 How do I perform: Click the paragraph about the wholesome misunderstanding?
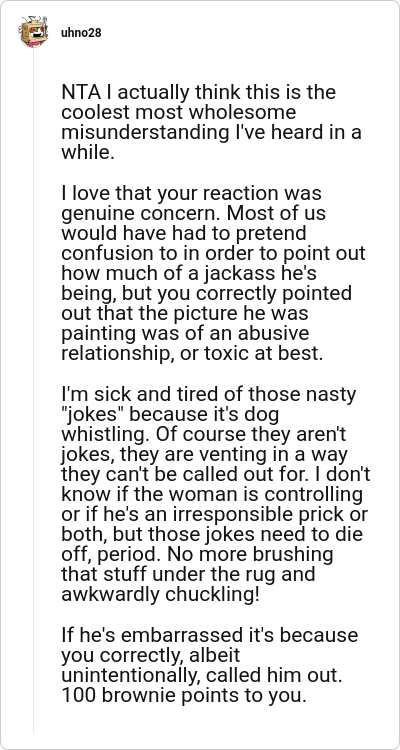coord(211,122)
